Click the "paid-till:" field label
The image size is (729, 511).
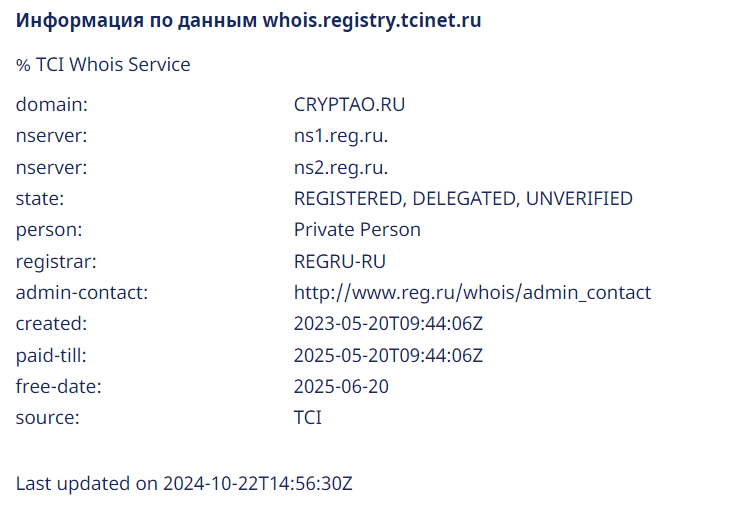(51, 355)
